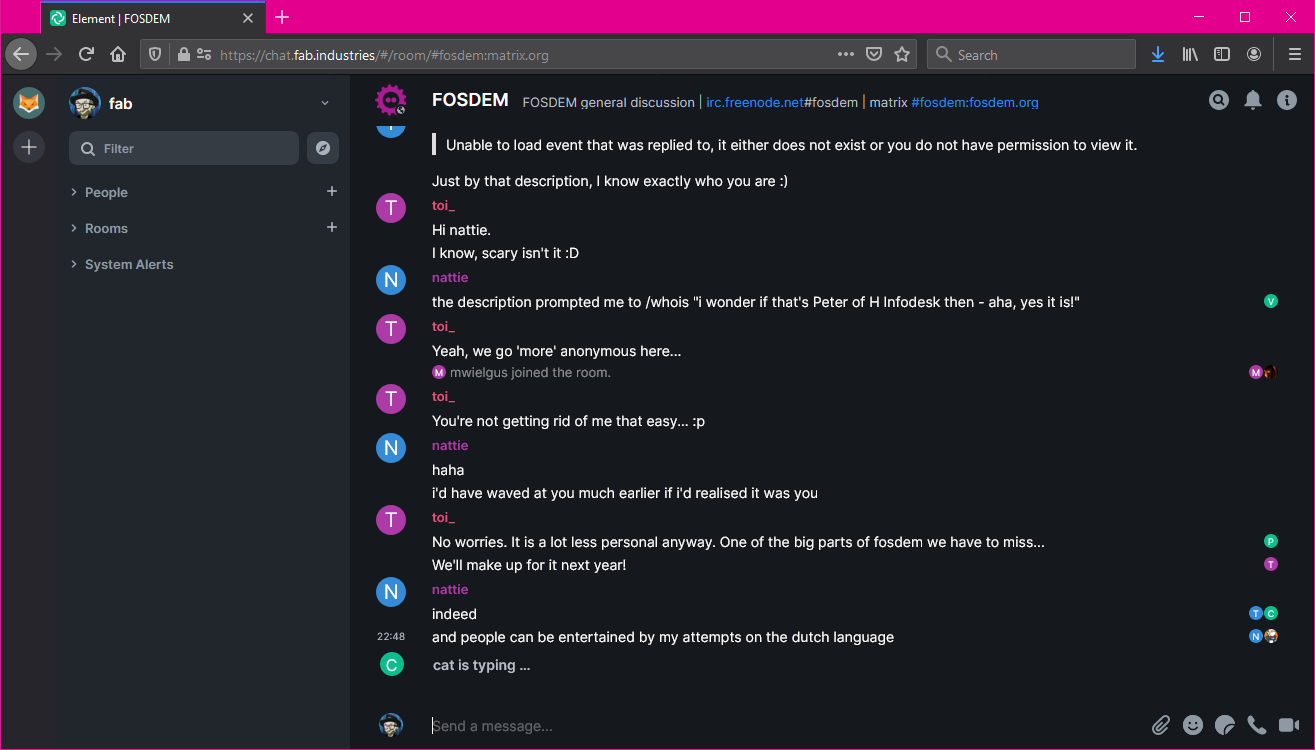This screenshot has height=750, width=1315.
Task: Start a voice call
Action: point(1257,725)
